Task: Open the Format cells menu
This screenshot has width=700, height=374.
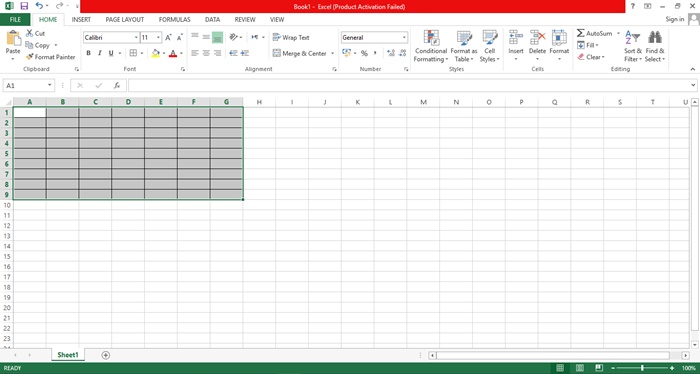Action: (x=559, y=46)
